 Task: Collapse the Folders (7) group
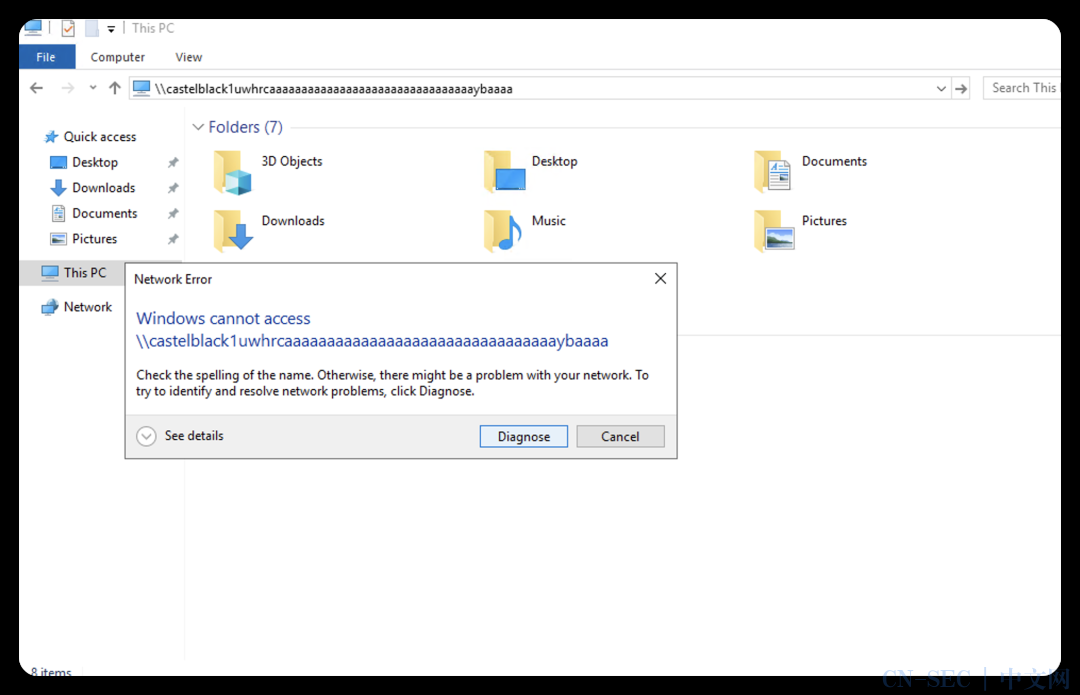198,127
